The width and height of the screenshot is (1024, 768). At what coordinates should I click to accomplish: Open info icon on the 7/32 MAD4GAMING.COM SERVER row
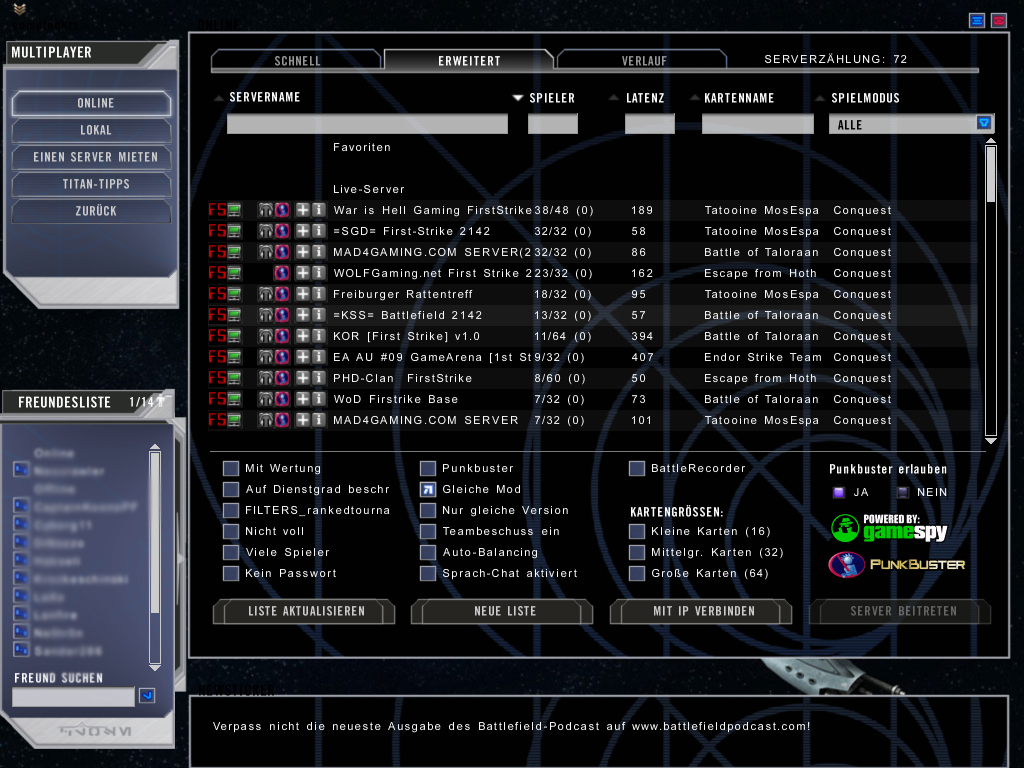point(318,419)
